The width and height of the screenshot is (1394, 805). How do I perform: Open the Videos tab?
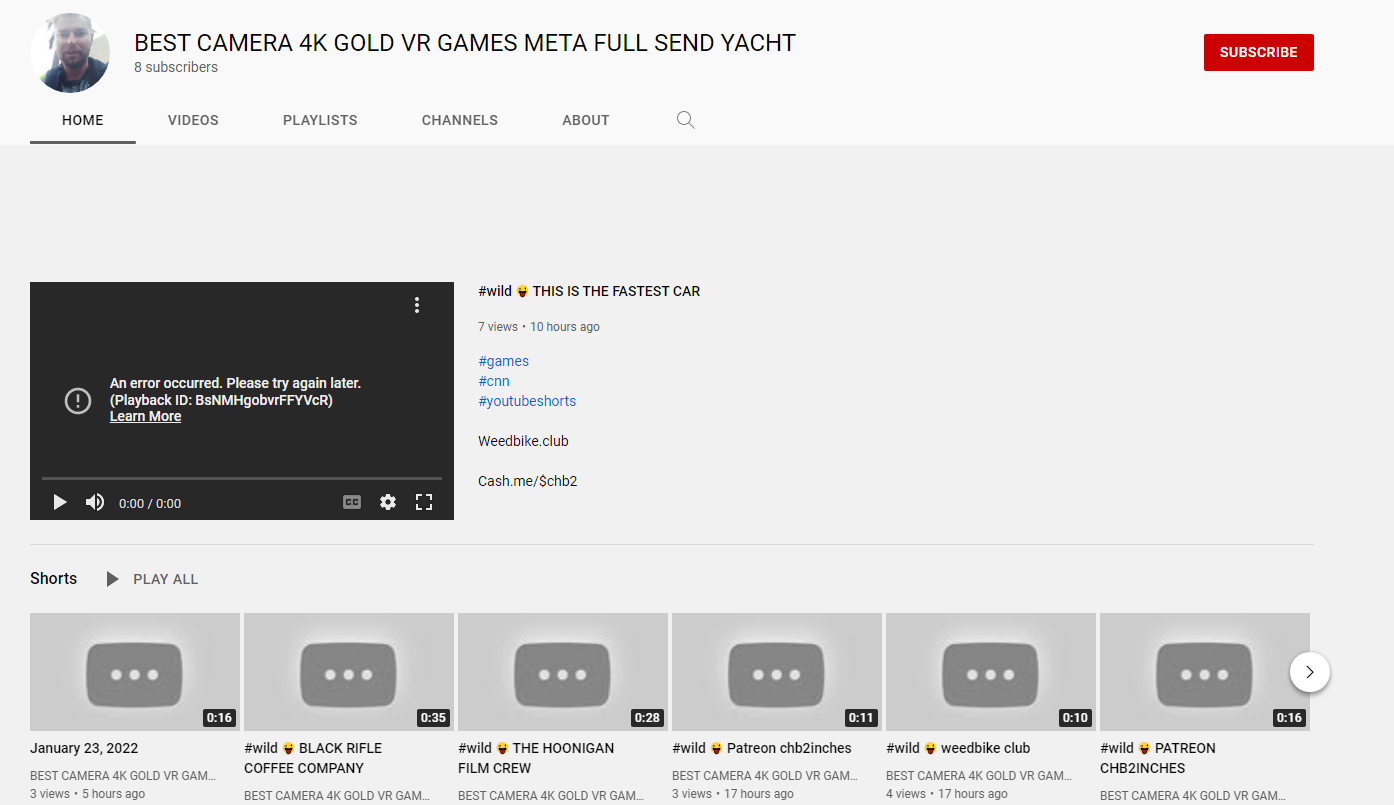[x=193, y=120]
